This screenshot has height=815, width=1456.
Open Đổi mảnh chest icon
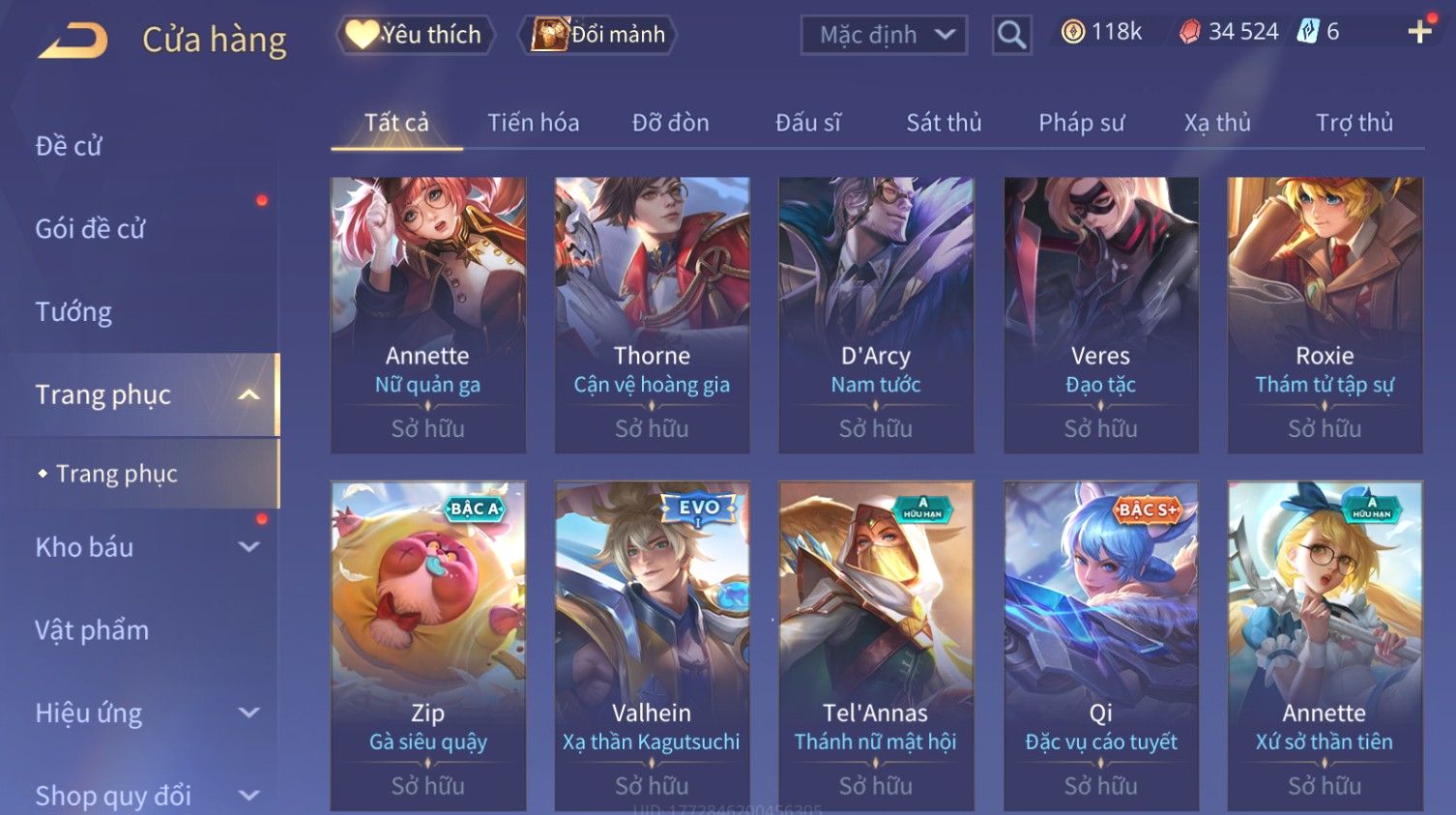click(598, 35)
